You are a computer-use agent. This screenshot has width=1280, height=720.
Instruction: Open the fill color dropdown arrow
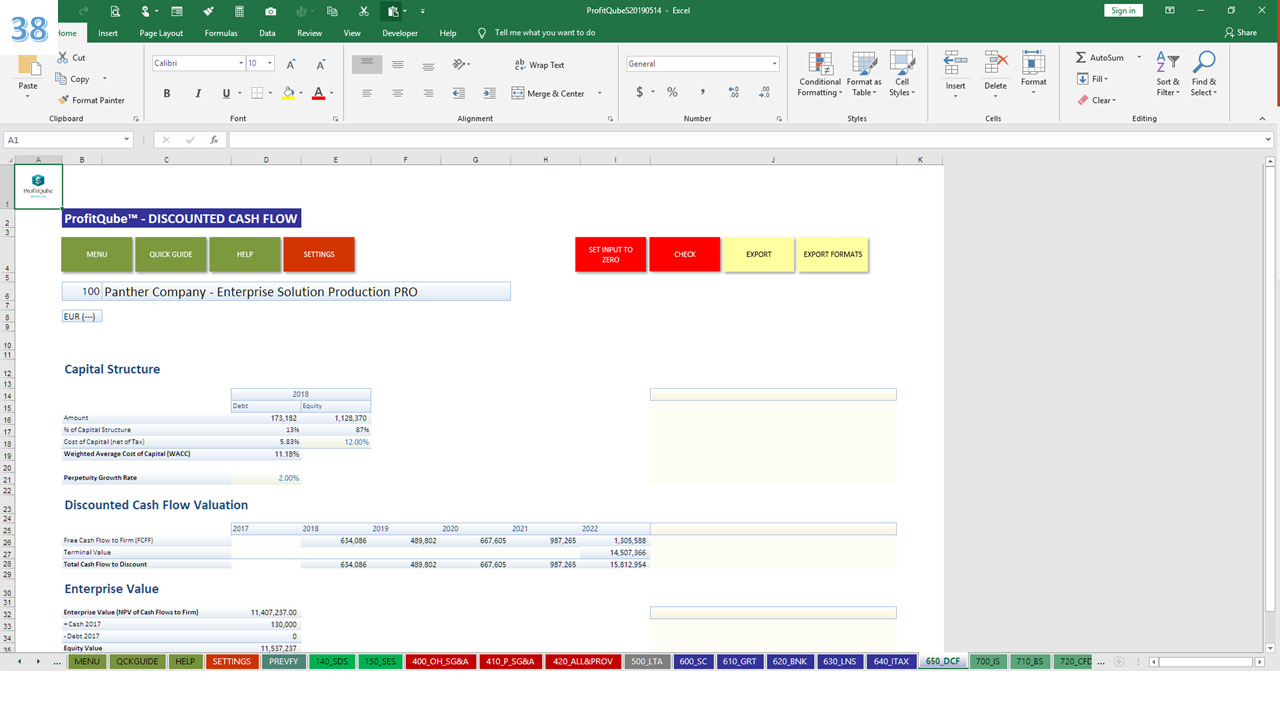(x=301, y=93)
